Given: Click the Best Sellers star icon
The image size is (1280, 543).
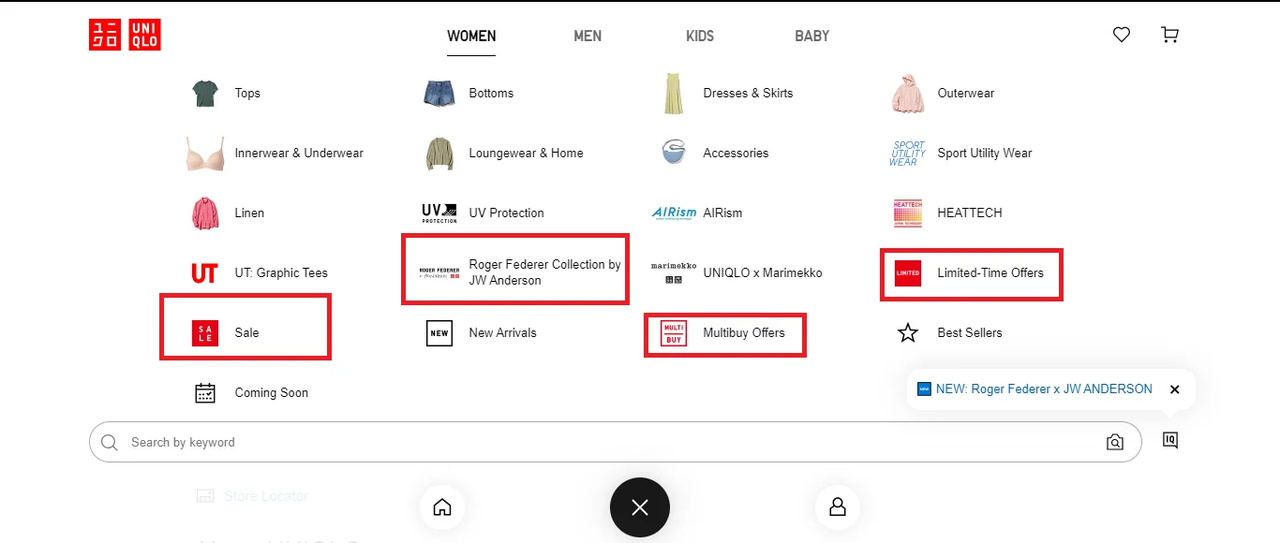Looking at the screenshot, I should point(907,333).
